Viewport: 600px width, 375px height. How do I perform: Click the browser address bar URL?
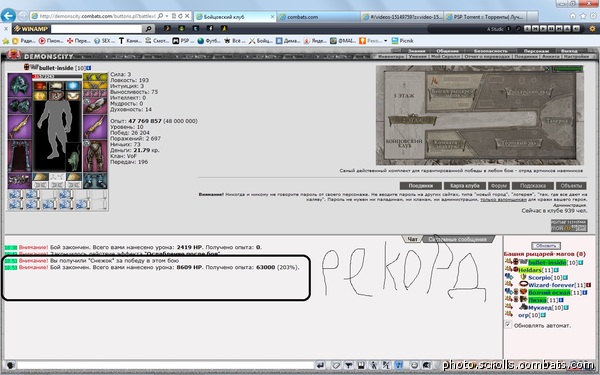(x=98, y=16)
